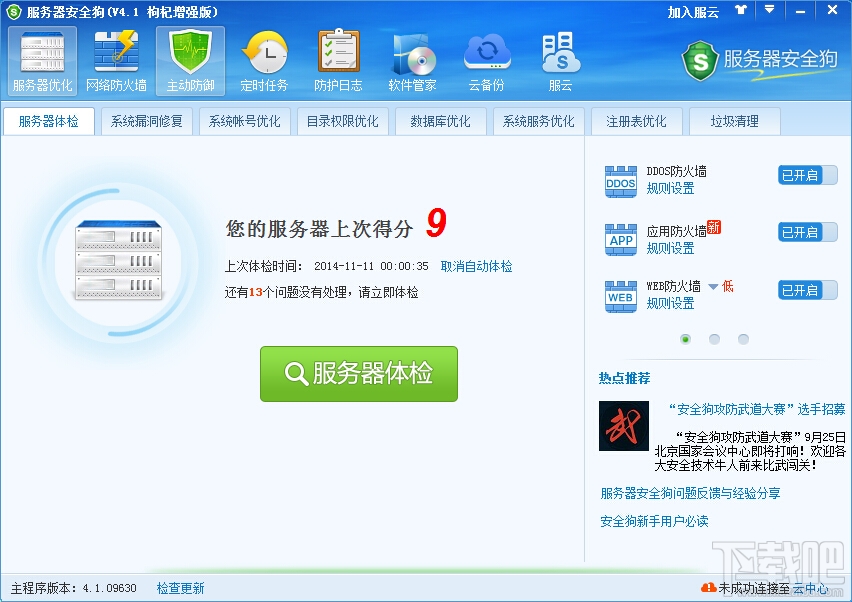The height and width of the screenshot is (602, 852).
Task: Open the 服务器优化 toolbar icon
Action: (x=42, y=61)
